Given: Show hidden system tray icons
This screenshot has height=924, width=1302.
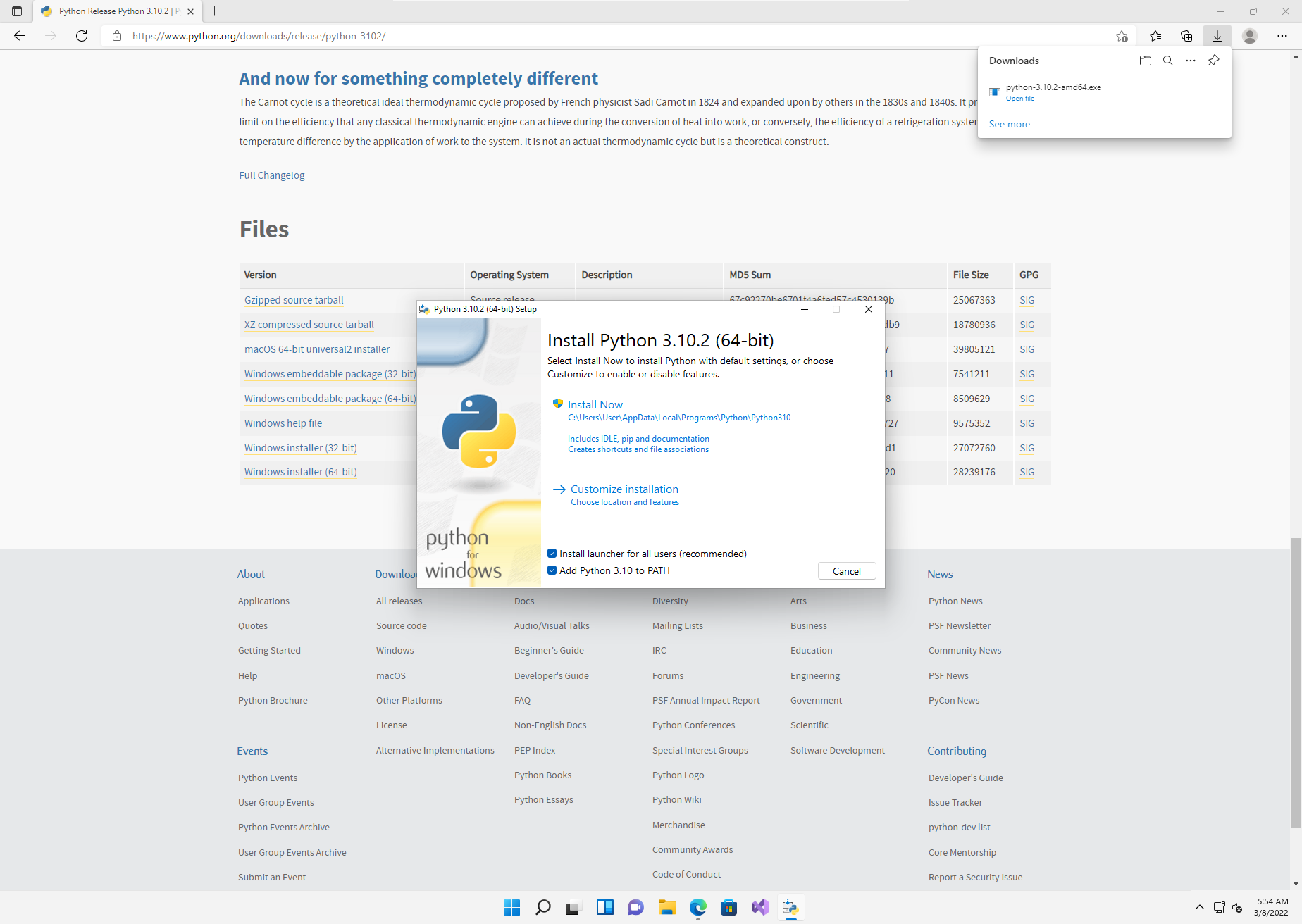Looking at the screenshot, I should [x=1200, y=908].
